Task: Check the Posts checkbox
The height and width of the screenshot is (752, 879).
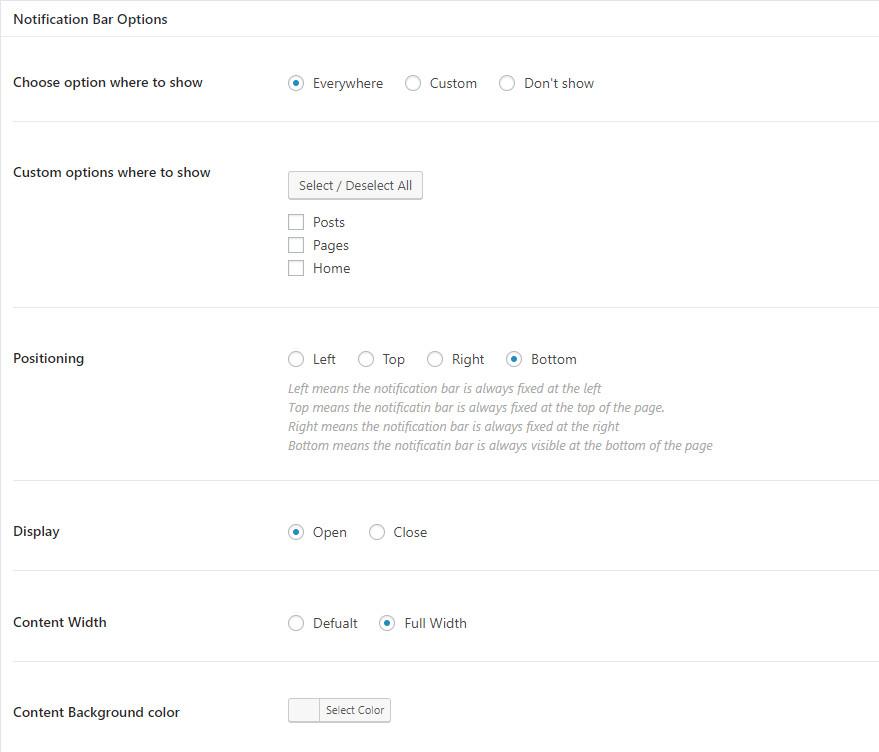Action: [296, 222]
